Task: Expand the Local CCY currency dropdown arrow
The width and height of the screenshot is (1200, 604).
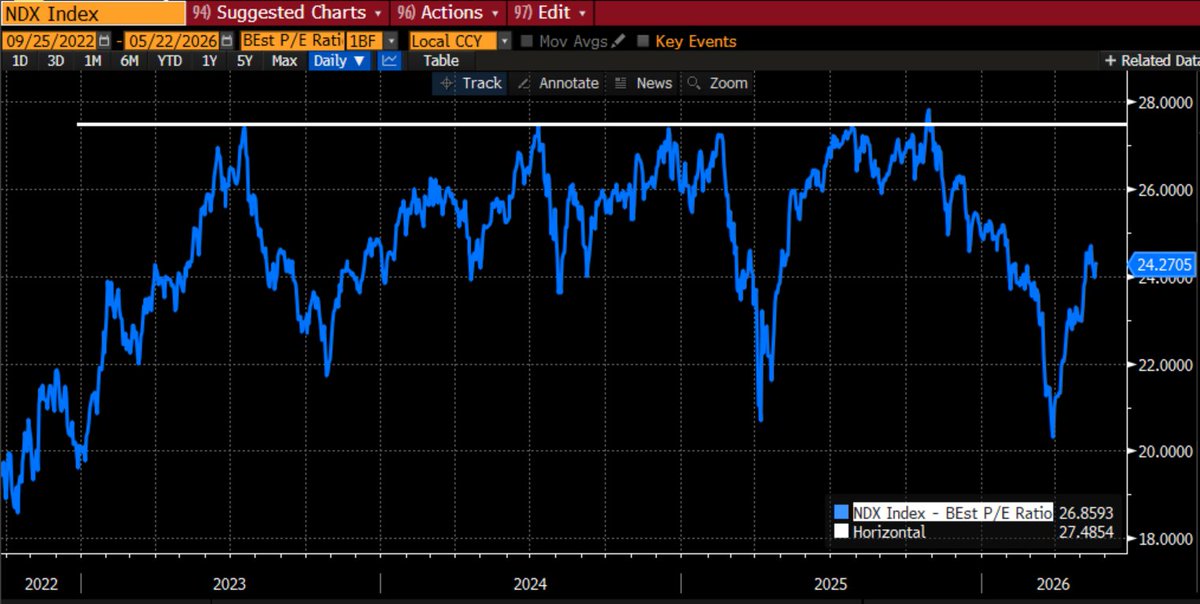Action: (504, 41)
